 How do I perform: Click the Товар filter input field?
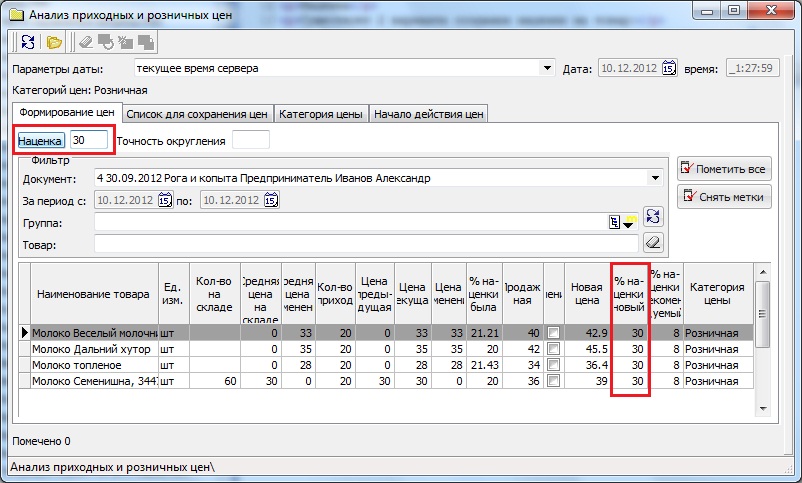(x=366, y=244)
